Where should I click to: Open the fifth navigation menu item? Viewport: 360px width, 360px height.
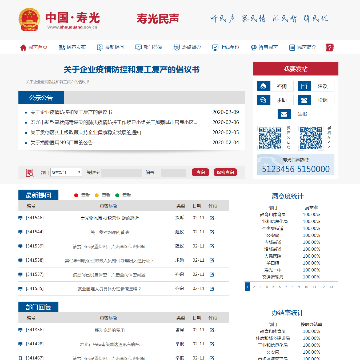(x=187, y=47)
